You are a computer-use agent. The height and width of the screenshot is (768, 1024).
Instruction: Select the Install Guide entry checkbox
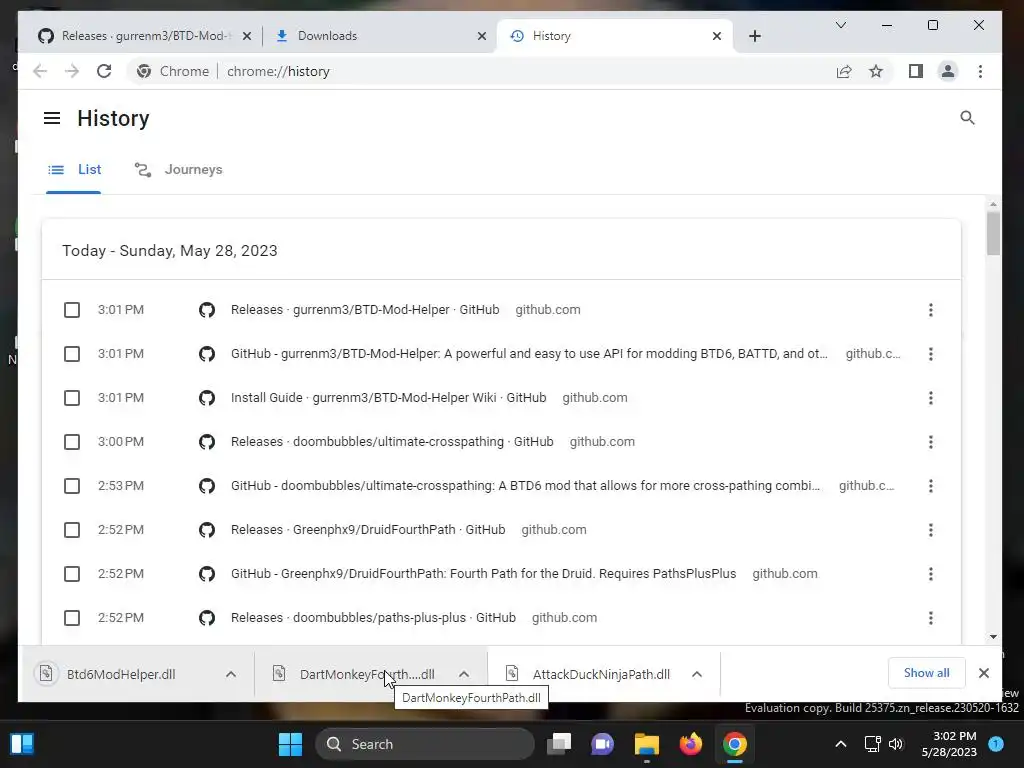(72, 398)
